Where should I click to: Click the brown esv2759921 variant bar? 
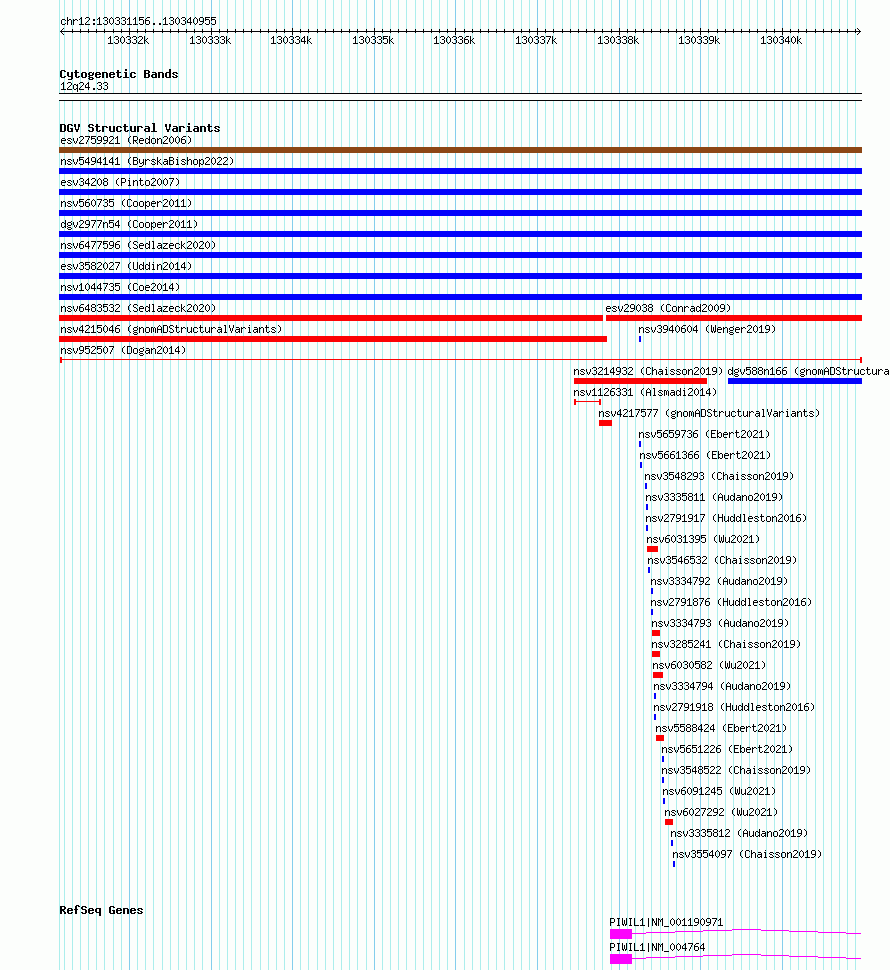[x=461, y=150]
